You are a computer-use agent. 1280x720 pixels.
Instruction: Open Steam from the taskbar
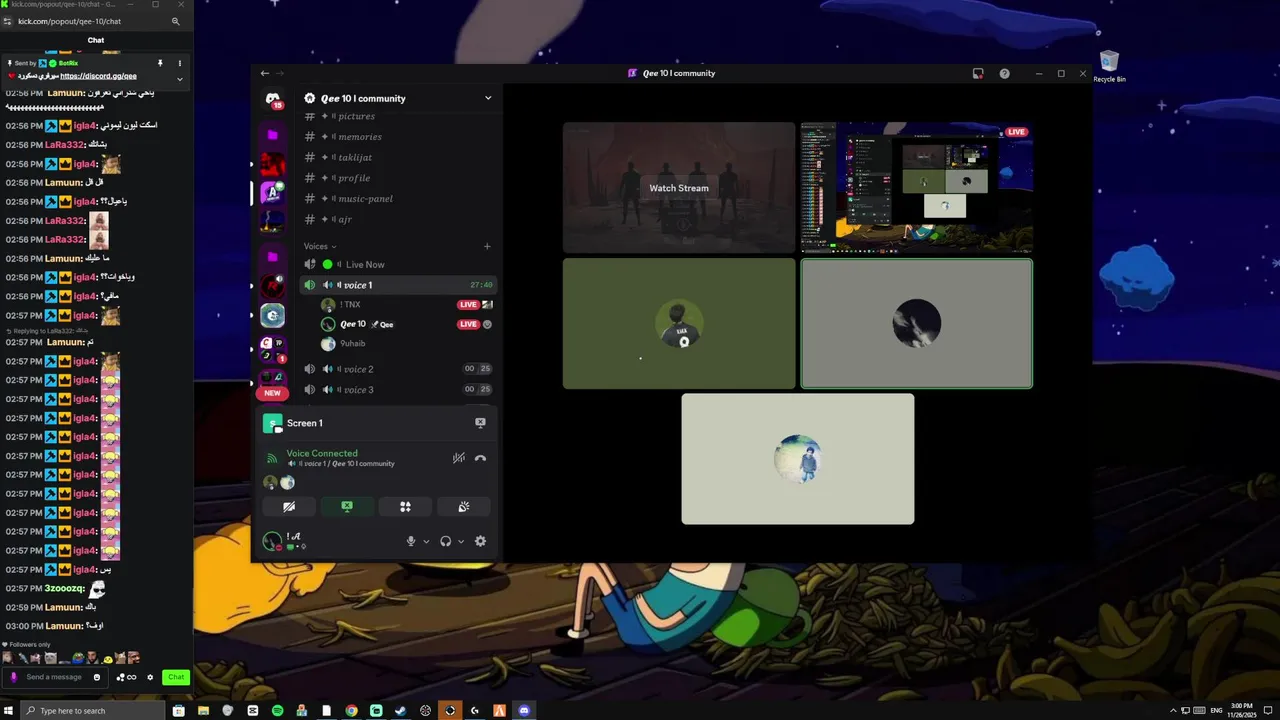point(401,711)
